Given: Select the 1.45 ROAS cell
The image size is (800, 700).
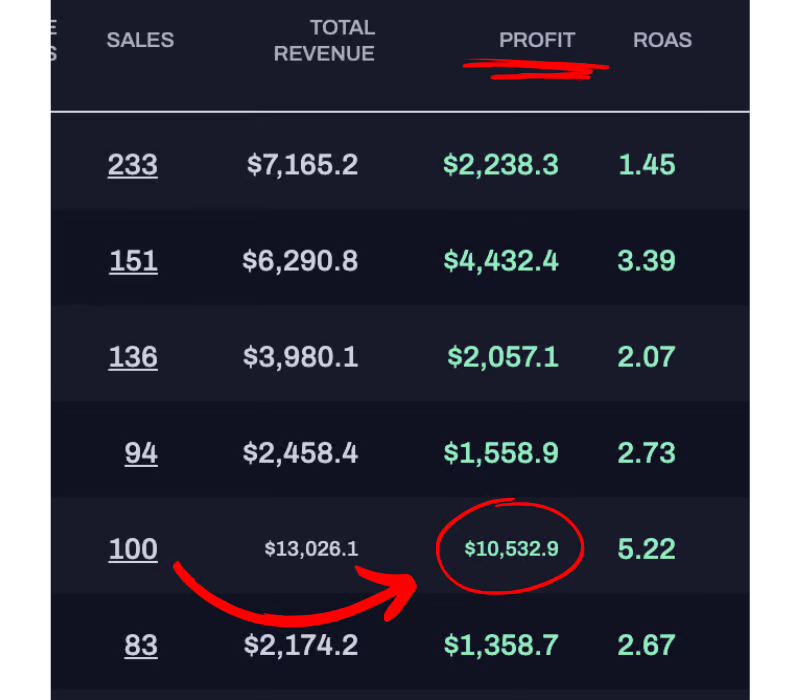Looking at the screenshot, I should tap(646, 164).
